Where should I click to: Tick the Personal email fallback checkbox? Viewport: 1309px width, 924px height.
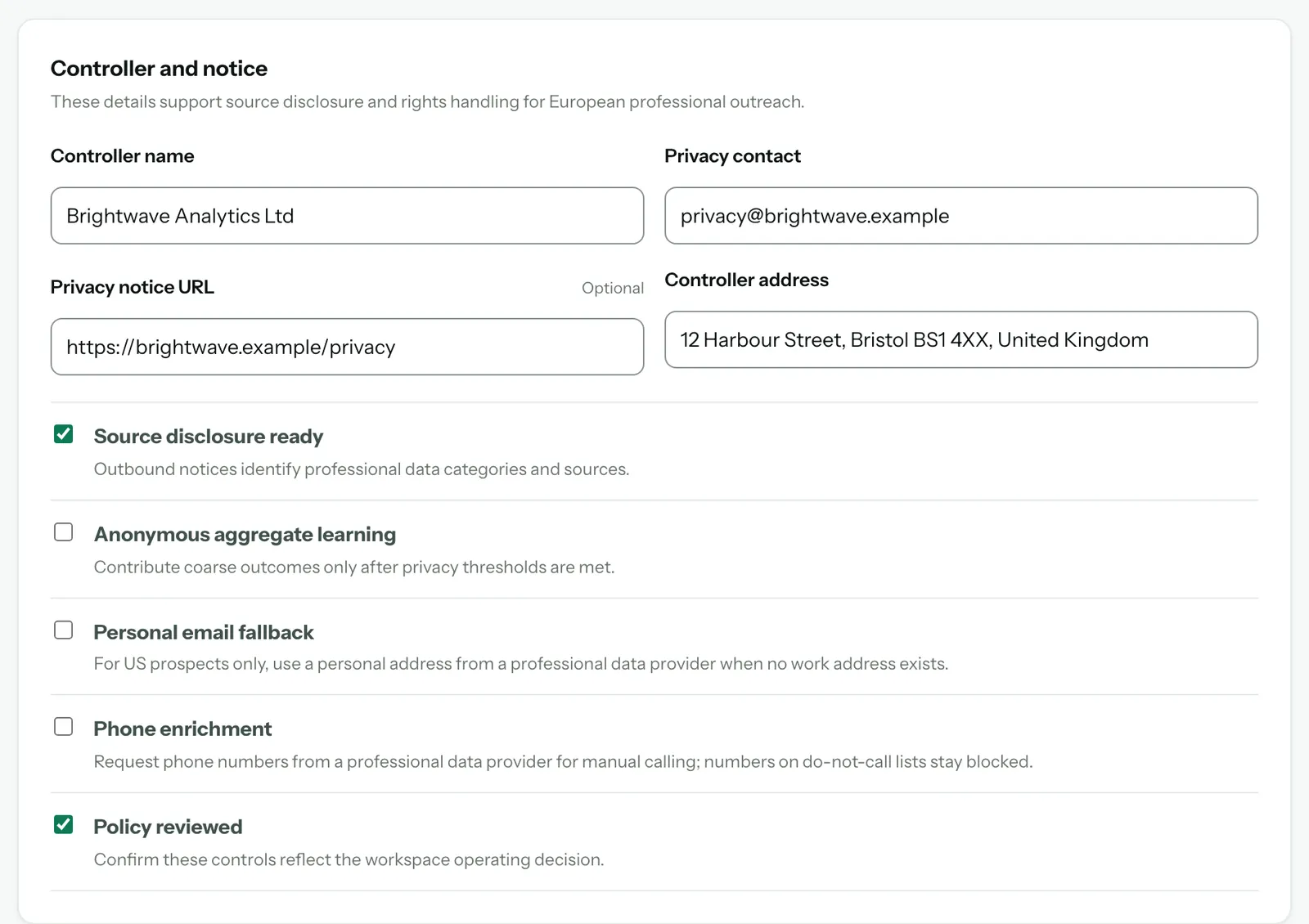coord(63,630)
